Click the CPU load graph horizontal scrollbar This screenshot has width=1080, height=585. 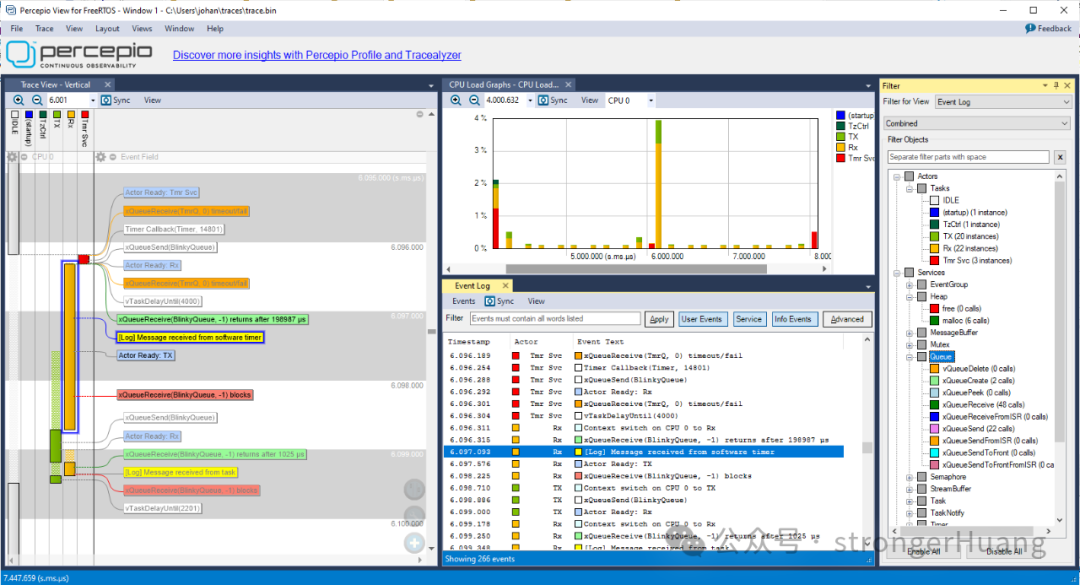(x=600, y=268)
